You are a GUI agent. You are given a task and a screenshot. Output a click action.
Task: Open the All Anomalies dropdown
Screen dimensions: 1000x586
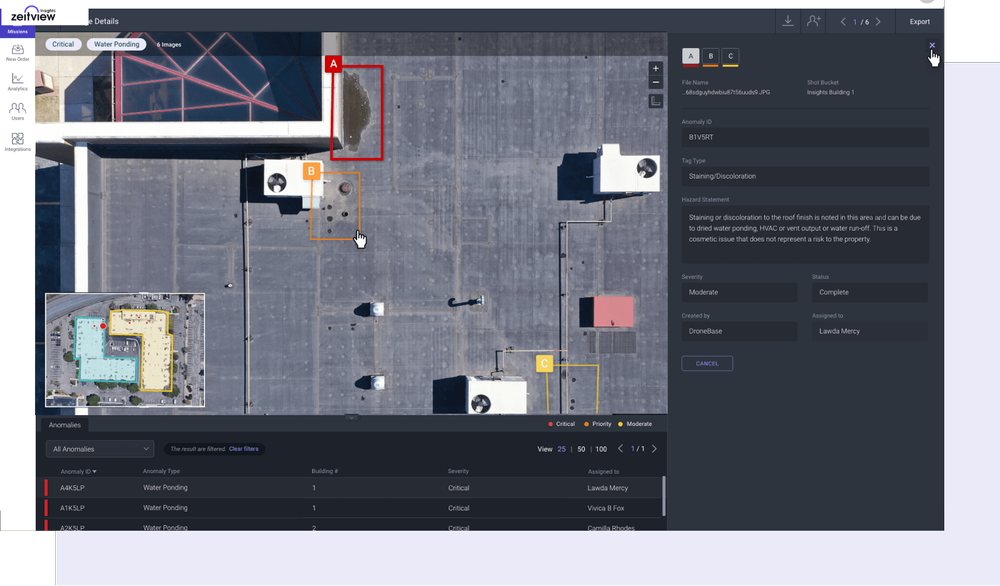pyautogui.click(x=99, y=448)
